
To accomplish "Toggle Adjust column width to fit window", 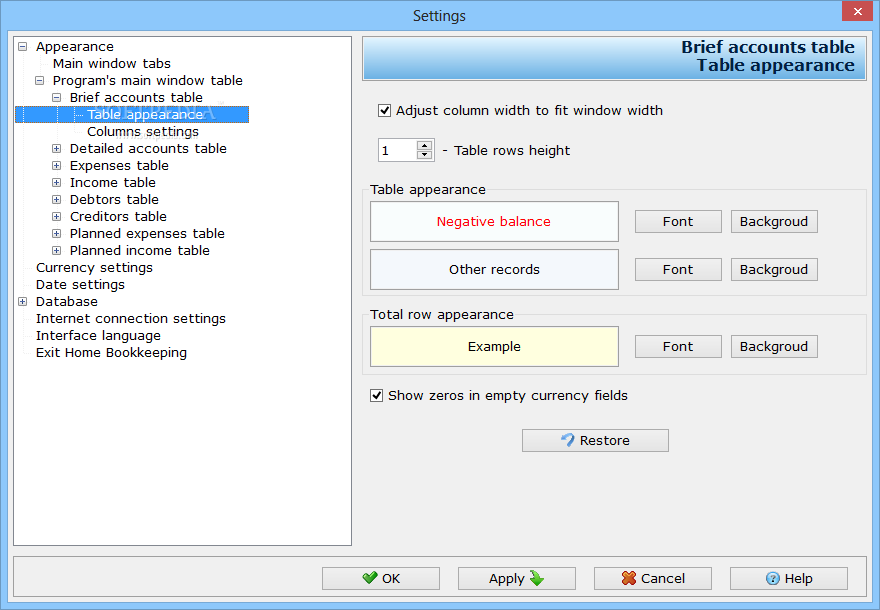I will point(384,111).
